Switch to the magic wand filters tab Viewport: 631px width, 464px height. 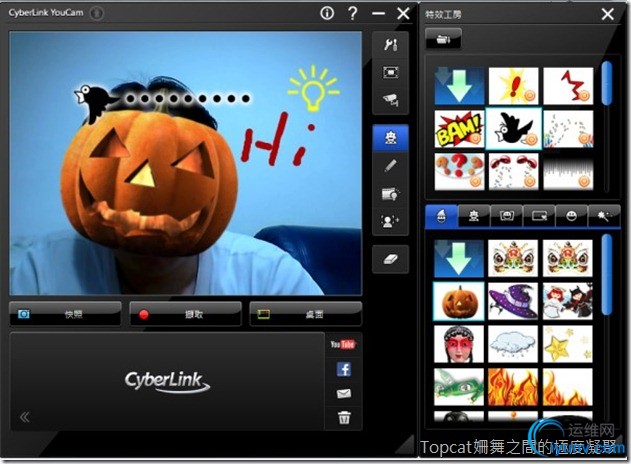coord(604,217)
